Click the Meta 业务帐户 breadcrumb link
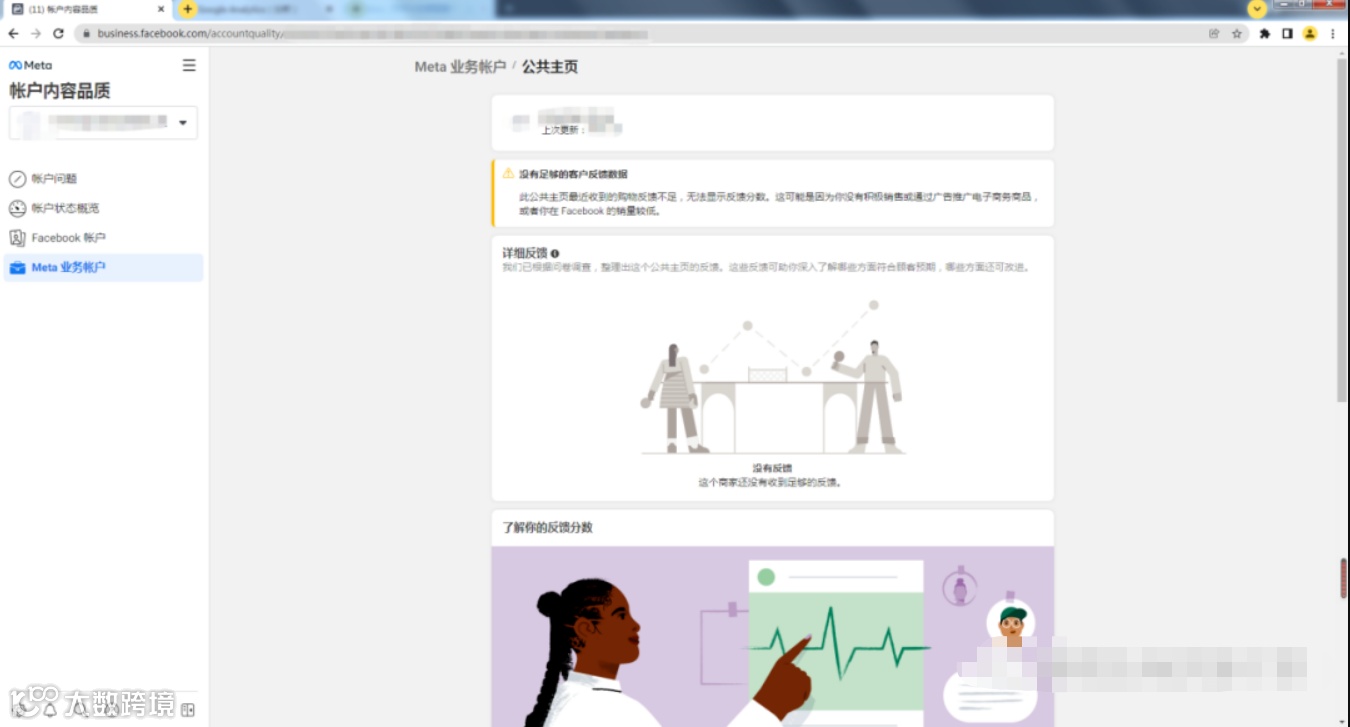1350x727 pixels. [x=460, y=67]
